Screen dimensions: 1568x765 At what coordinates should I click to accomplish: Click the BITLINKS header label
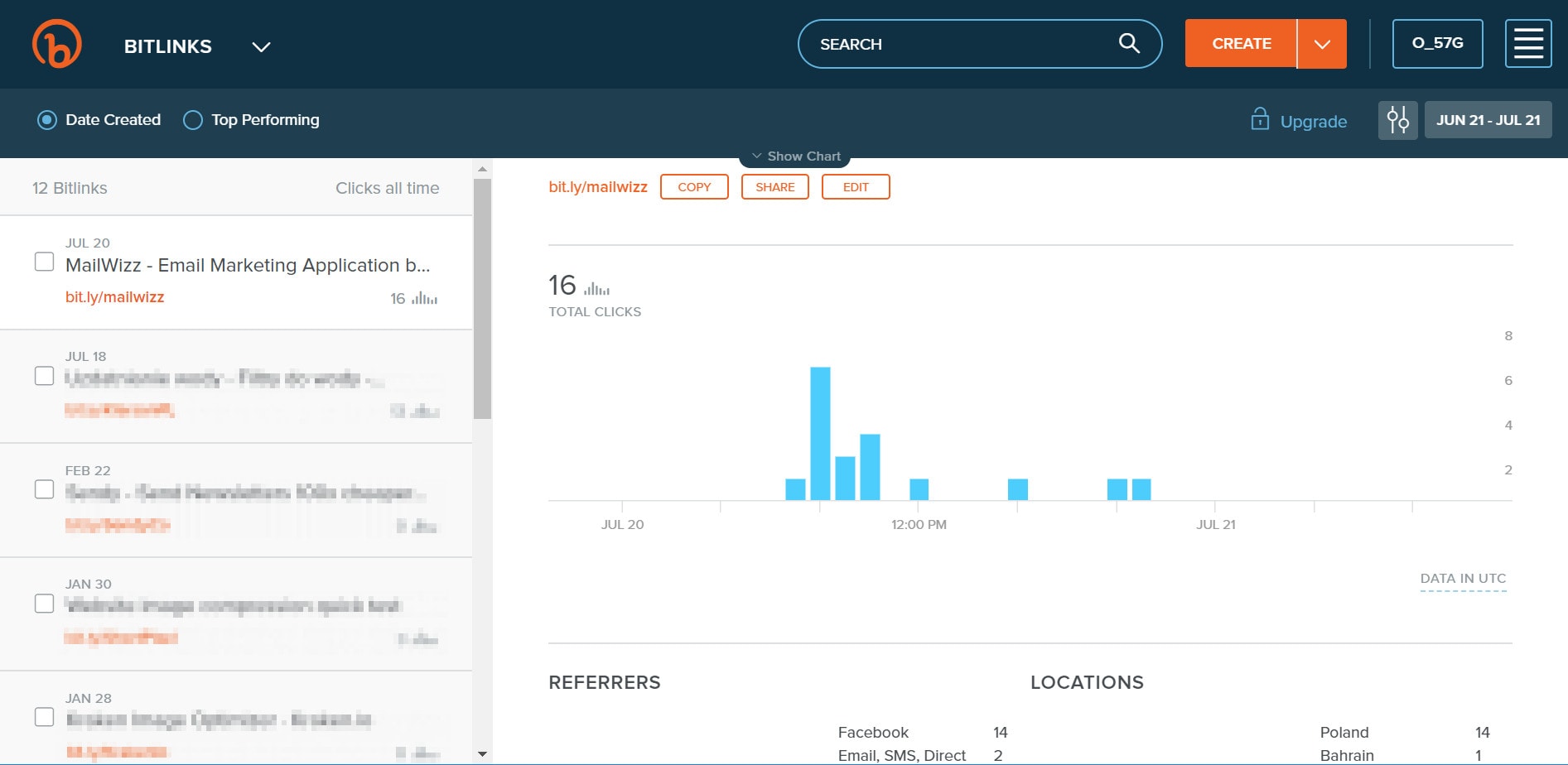[x=168, y=47]
